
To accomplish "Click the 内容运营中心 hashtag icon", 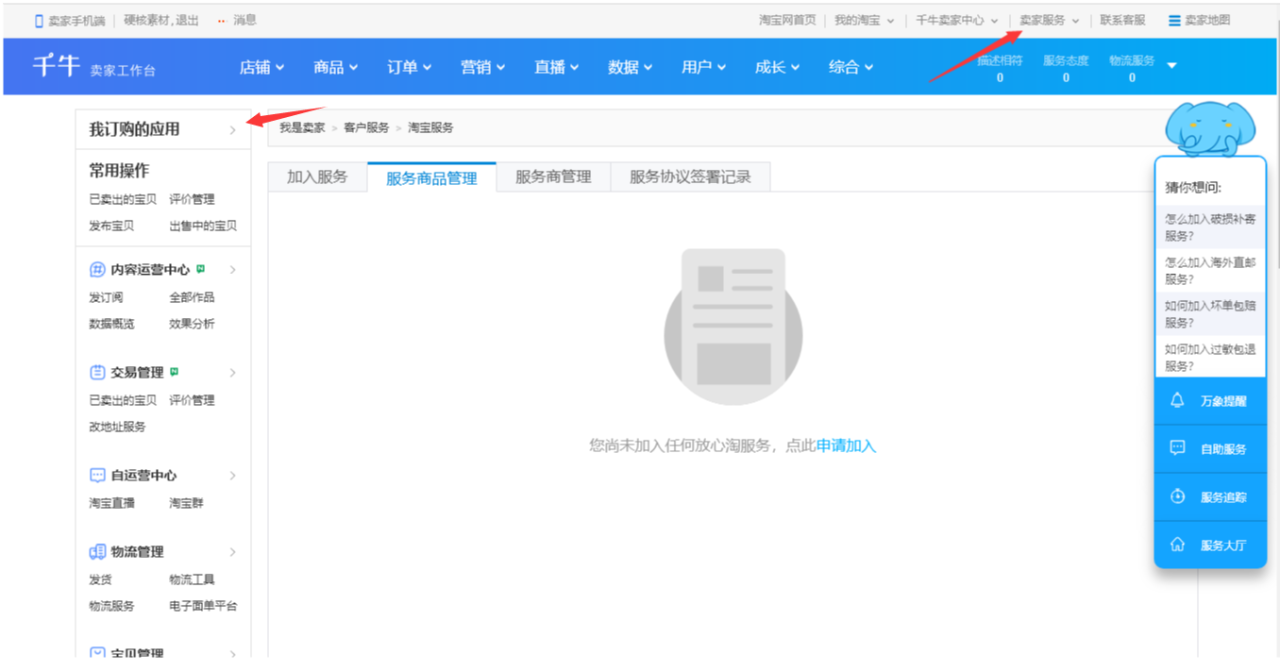I will point(97,270).
